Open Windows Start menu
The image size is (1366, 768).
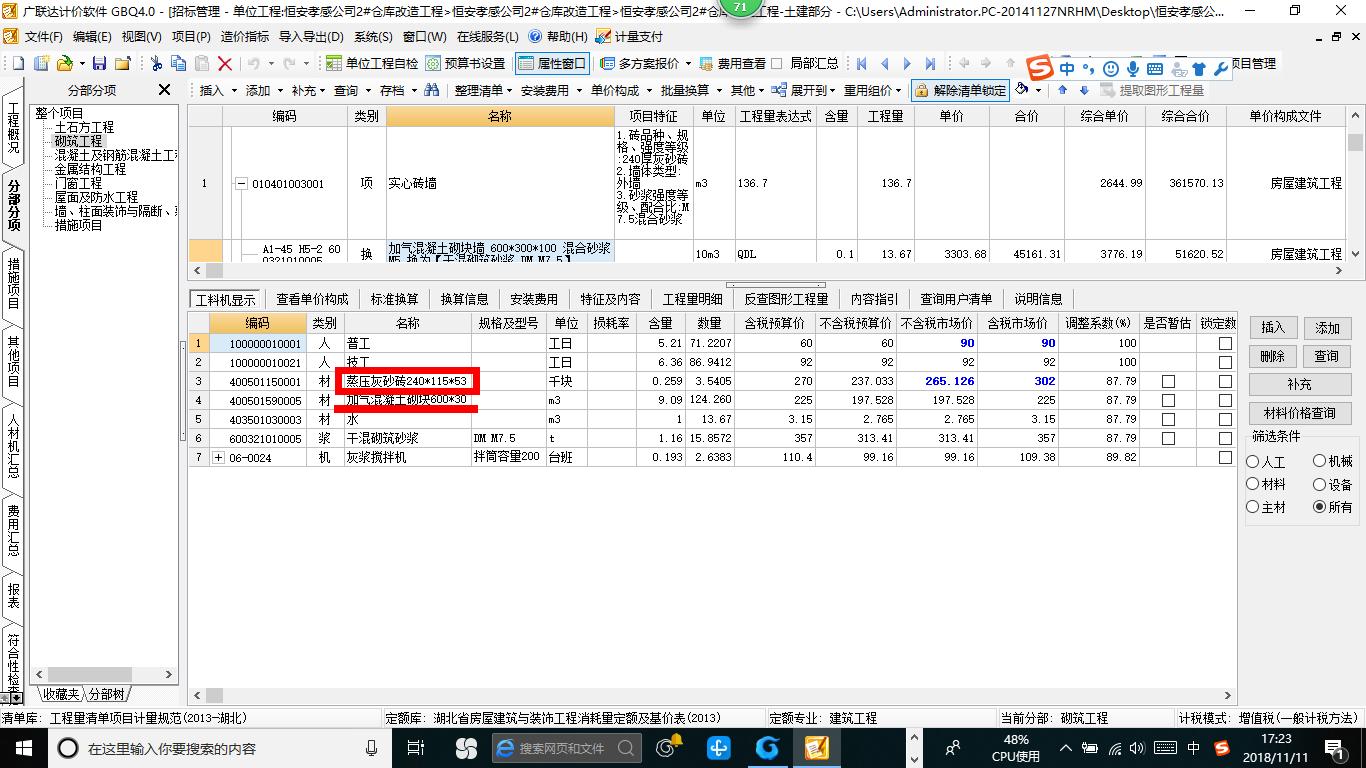pos(23,748)
